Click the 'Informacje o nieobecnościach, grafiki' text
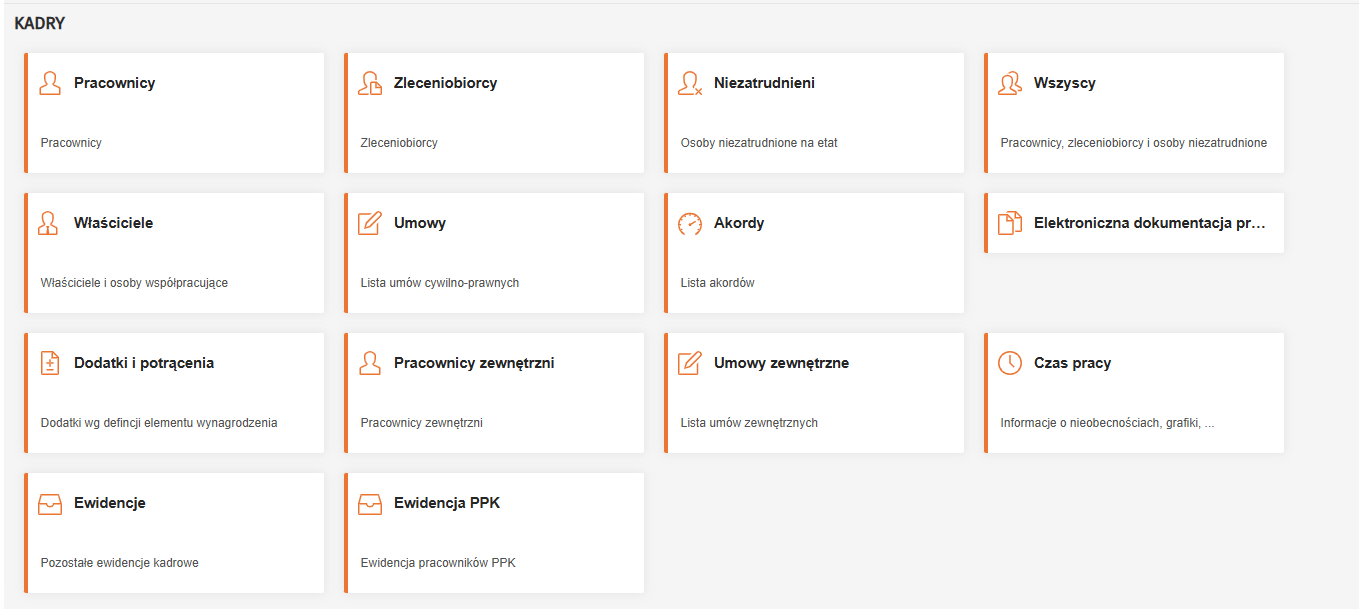Screen dimensions: 1359x609 (1107, 423)
